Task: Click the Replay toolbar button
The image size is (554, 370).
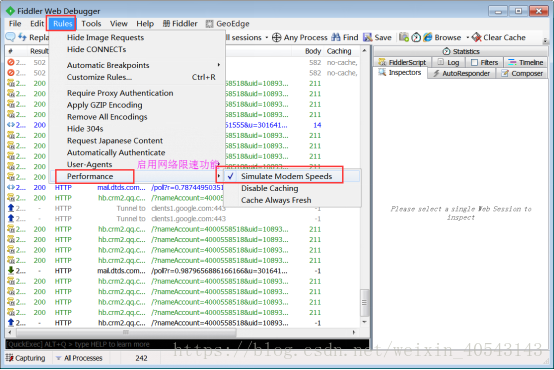Action: pyautogui.click(x=34, y=37)
